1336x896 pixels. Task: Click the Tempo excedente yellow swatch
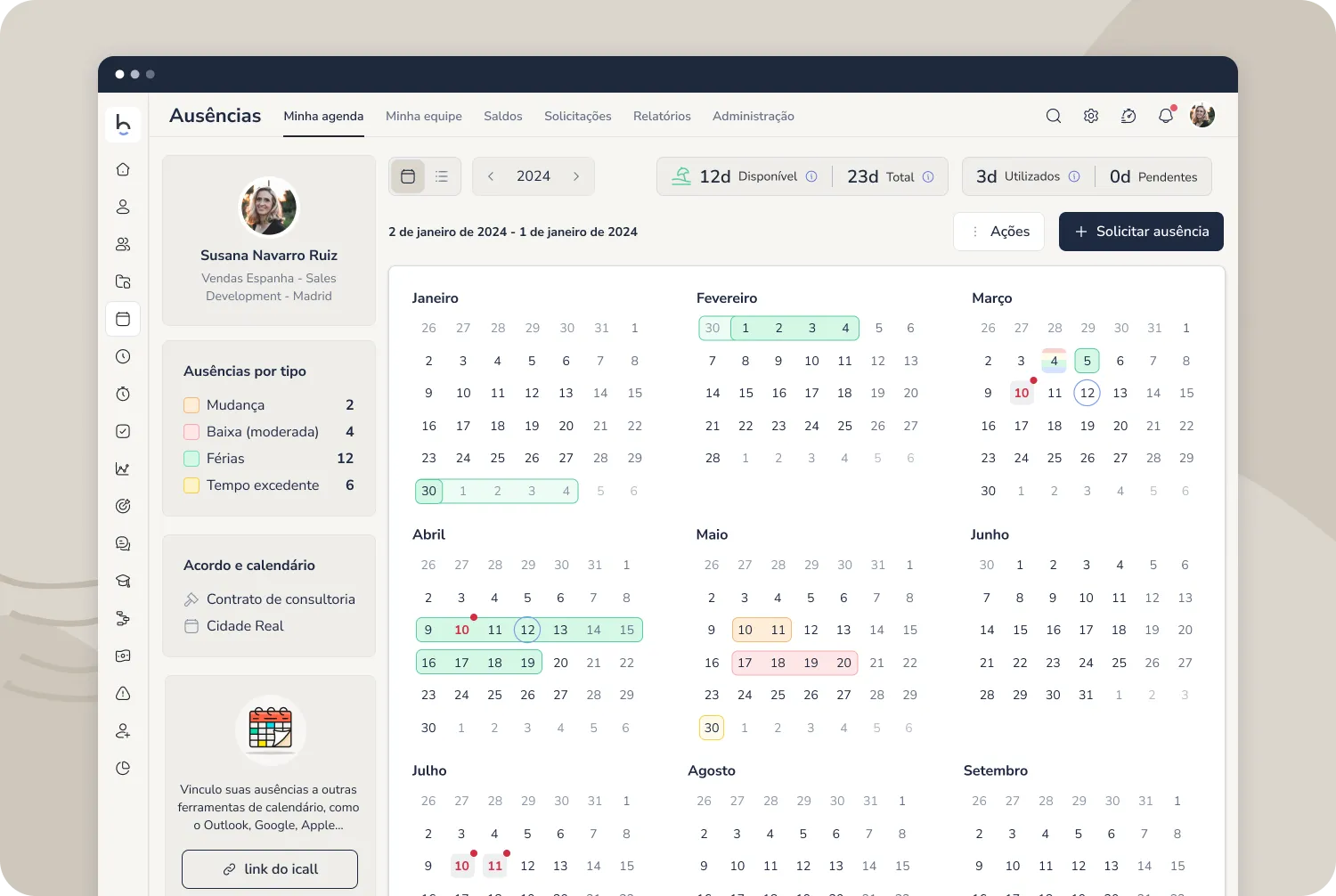191,485
